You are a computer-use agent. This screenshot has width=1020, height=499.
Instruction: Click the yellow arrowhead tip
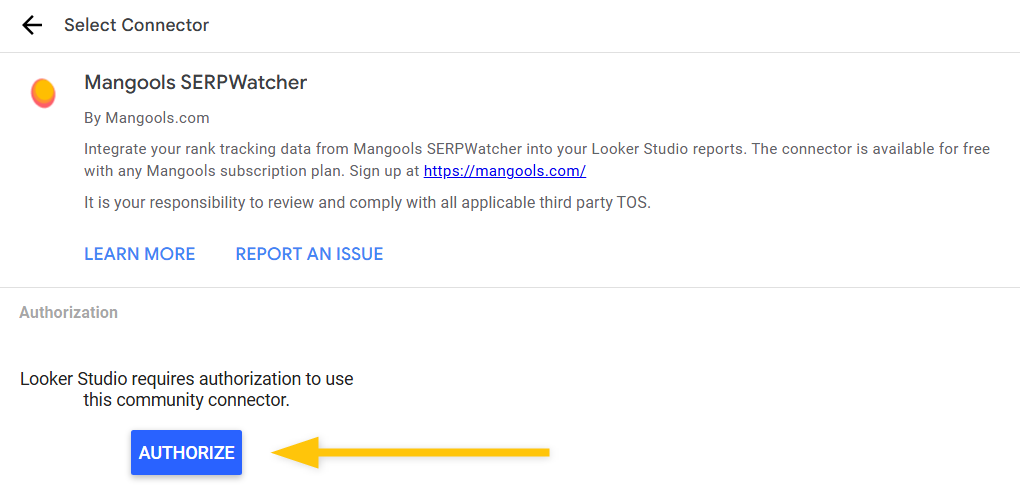pos(277,452)
